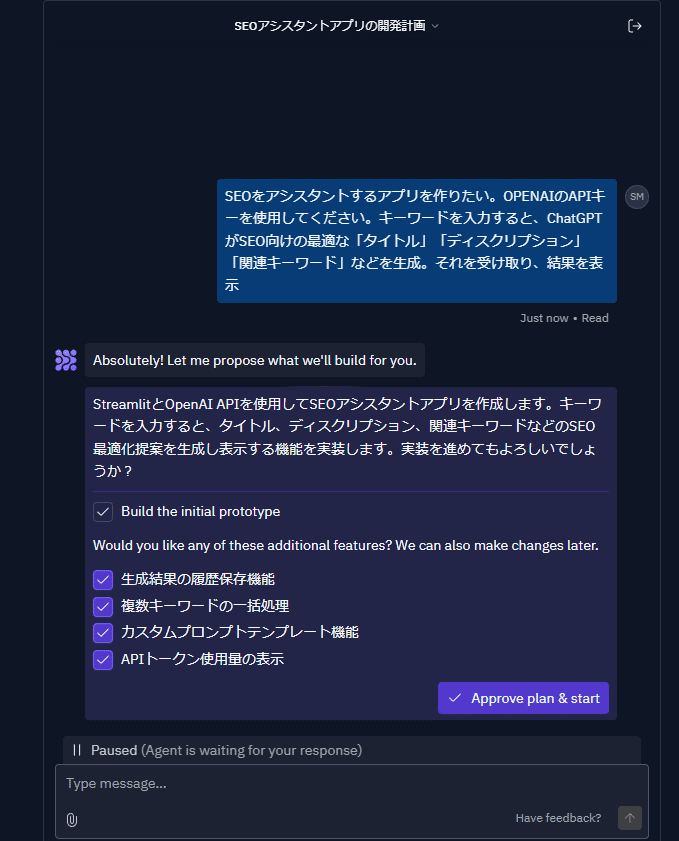This screenshot has height=841, width=679.
Task: Open the Have feedback? link
Action: coord(558,818)
